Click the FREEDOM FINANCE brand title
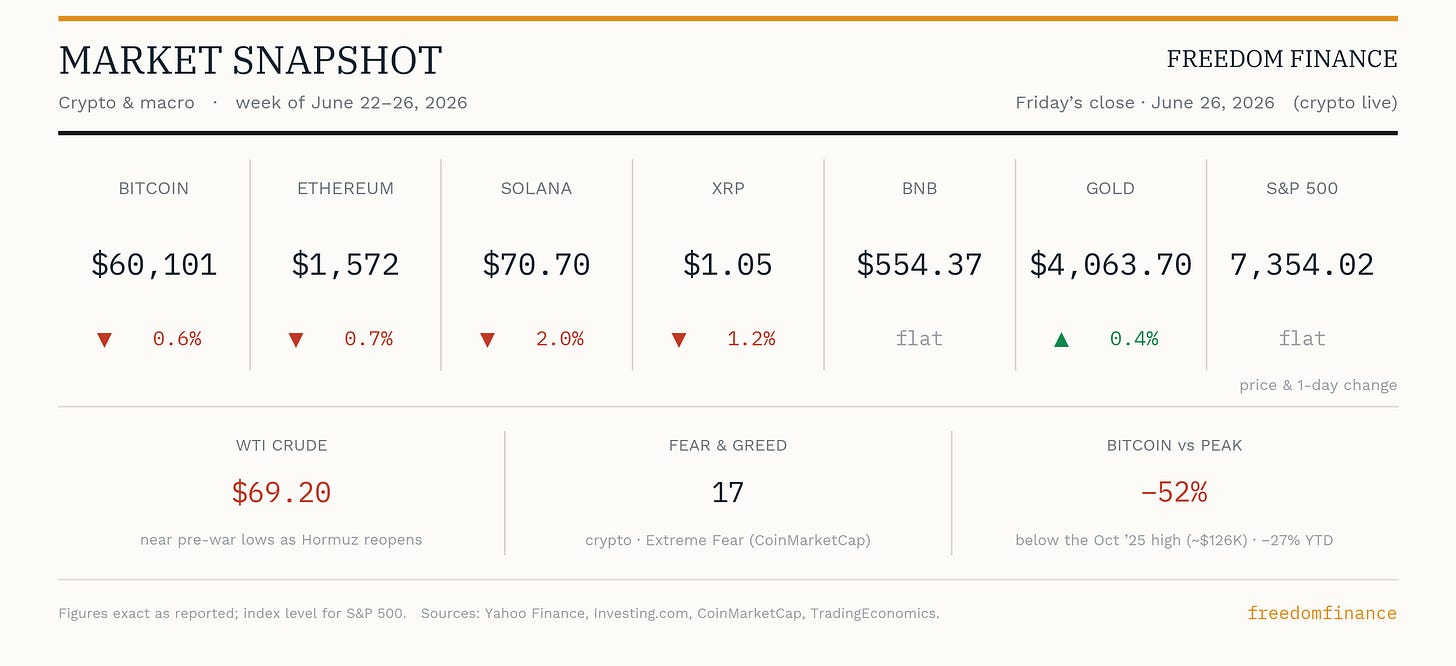 tap(1282, 59)
